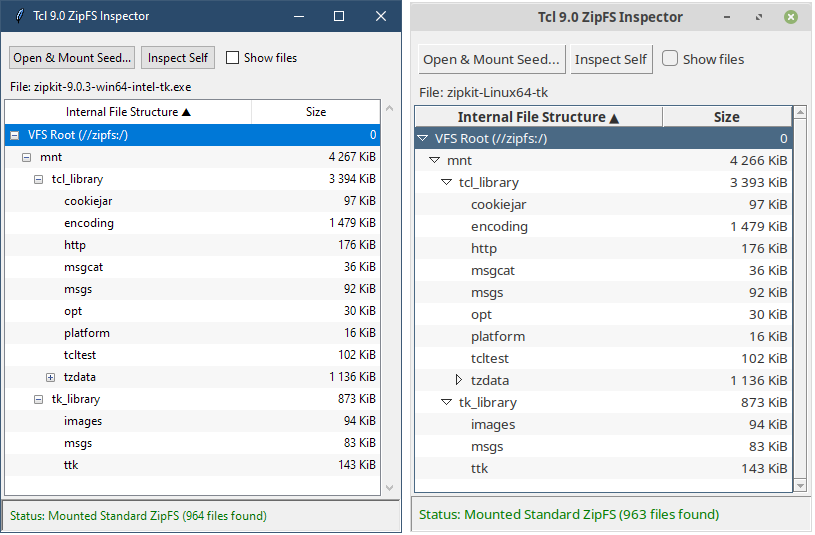
Task: Collapse tk_library in the Linux64-tk tree
Action: [447, 402]
